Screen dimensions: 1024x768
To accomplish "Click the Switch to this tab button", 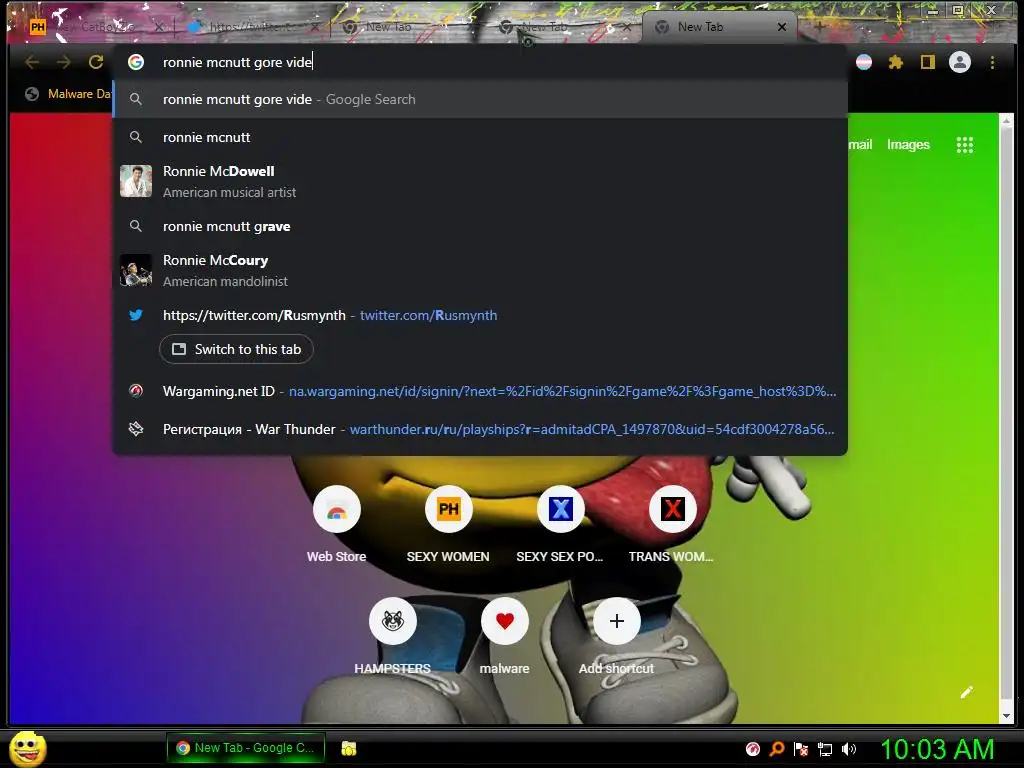I will click(236, 349).
